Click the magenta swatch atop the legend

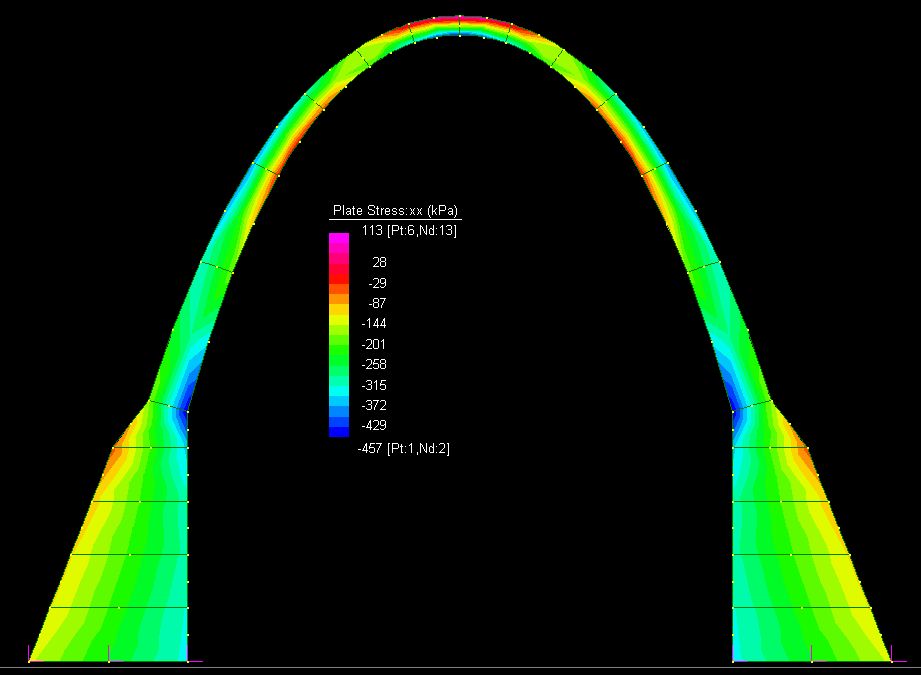pos(339,238)
